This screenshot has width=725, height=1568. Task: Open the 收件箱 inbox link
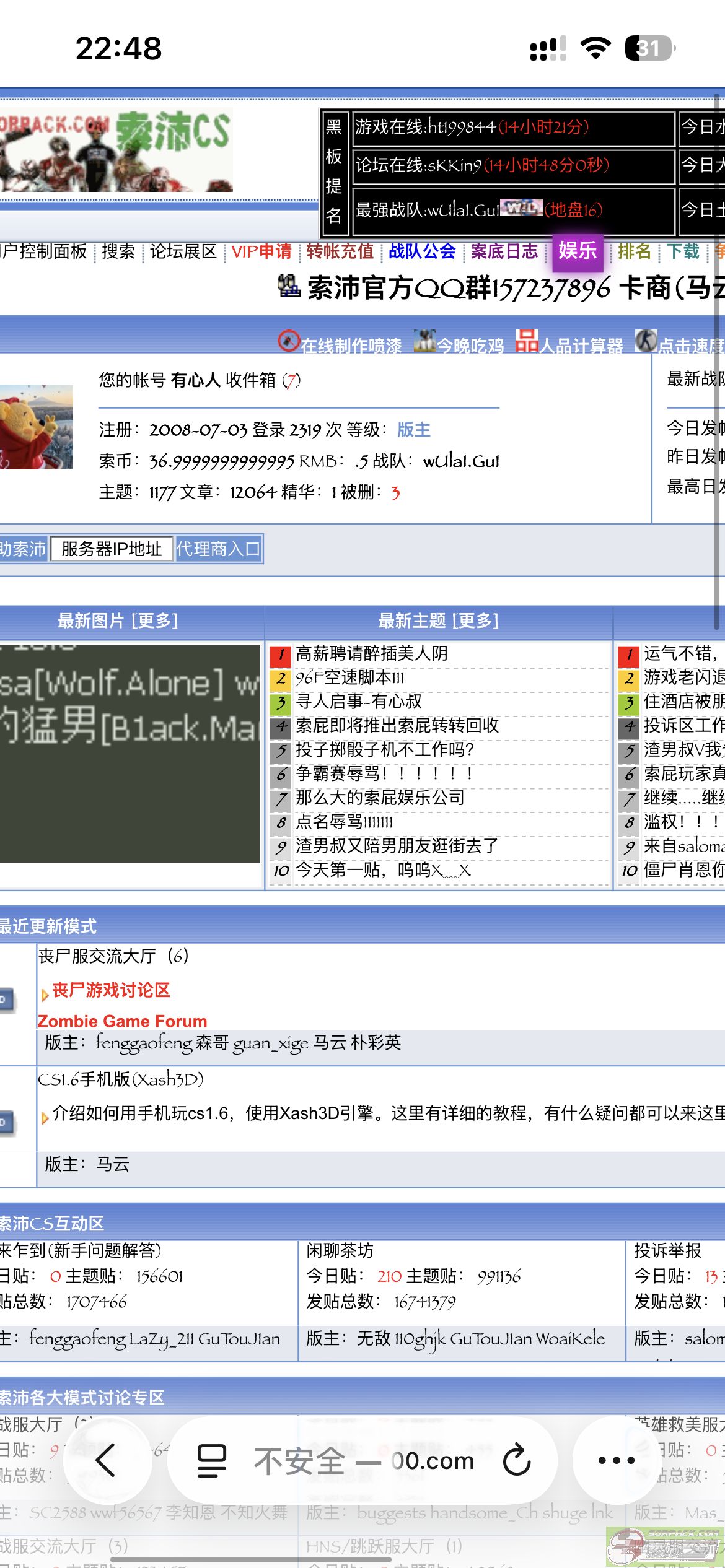coord(251,380)
